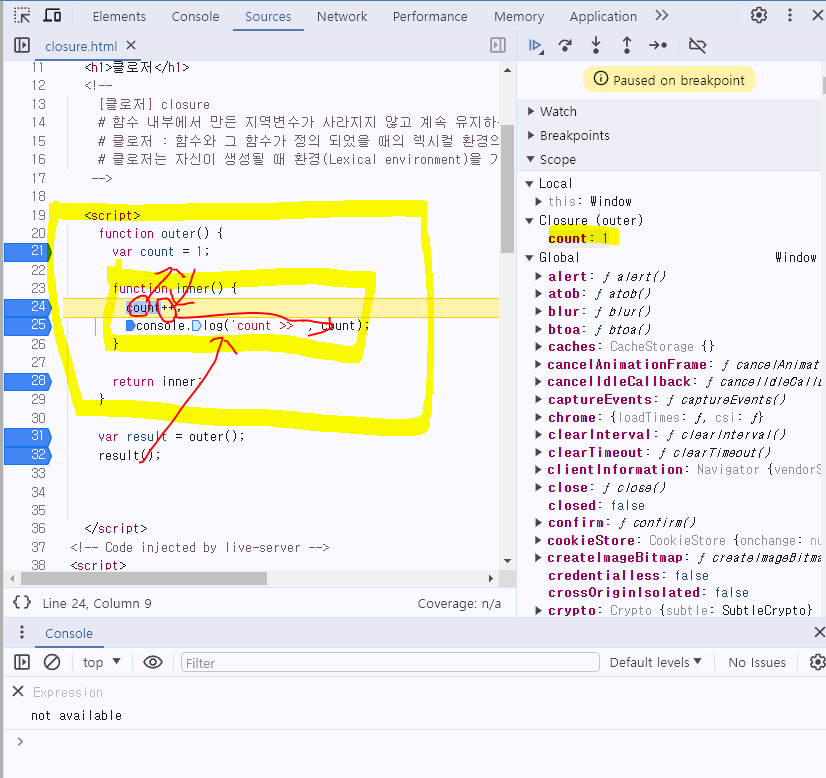Switch to the Elements tab
Screen dimensions: 826x778
coord(119,16)
